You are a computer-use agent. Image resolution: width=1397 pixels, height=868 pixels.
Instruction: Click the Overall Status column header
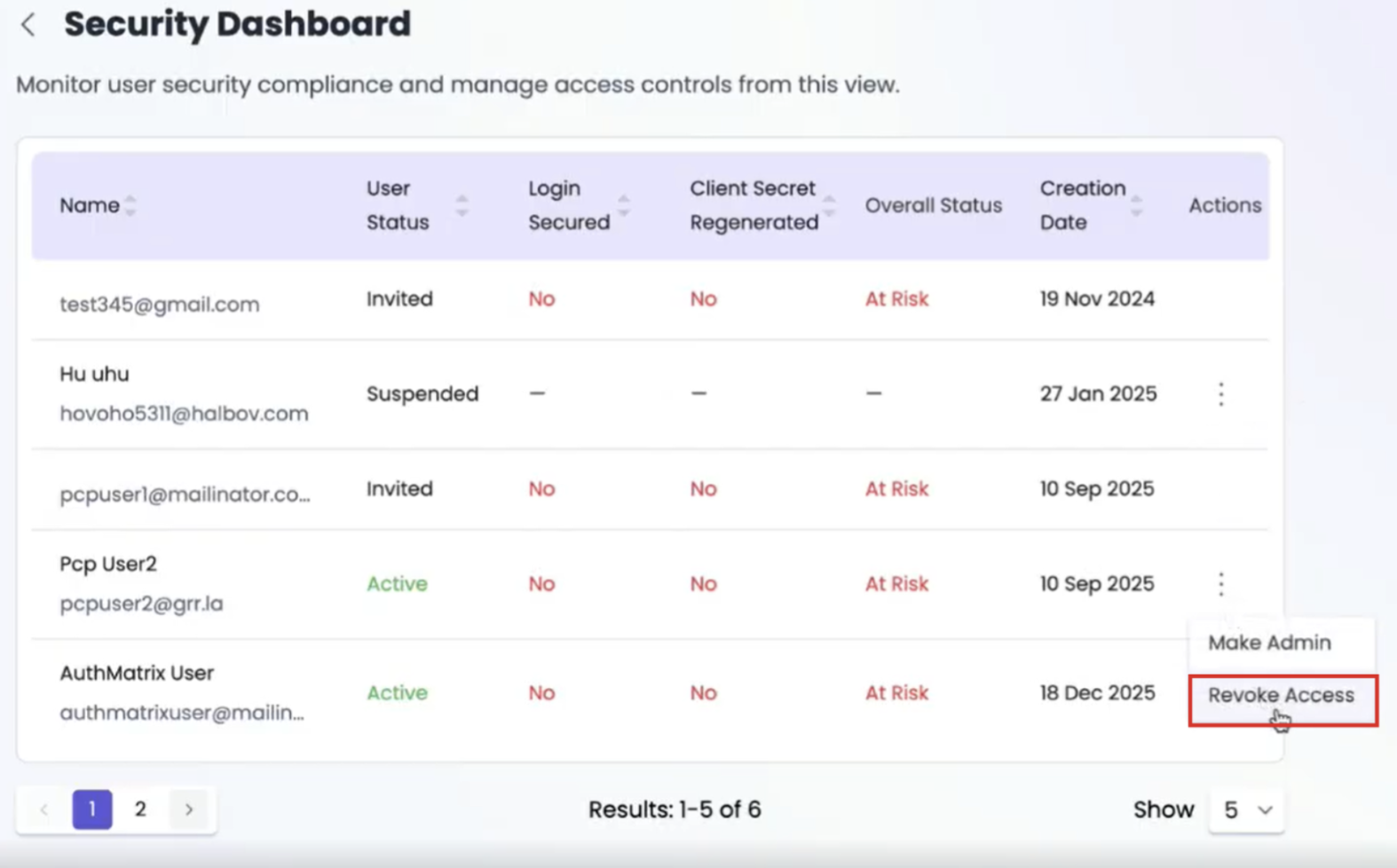pyautogui.click(x=933, y=205)
